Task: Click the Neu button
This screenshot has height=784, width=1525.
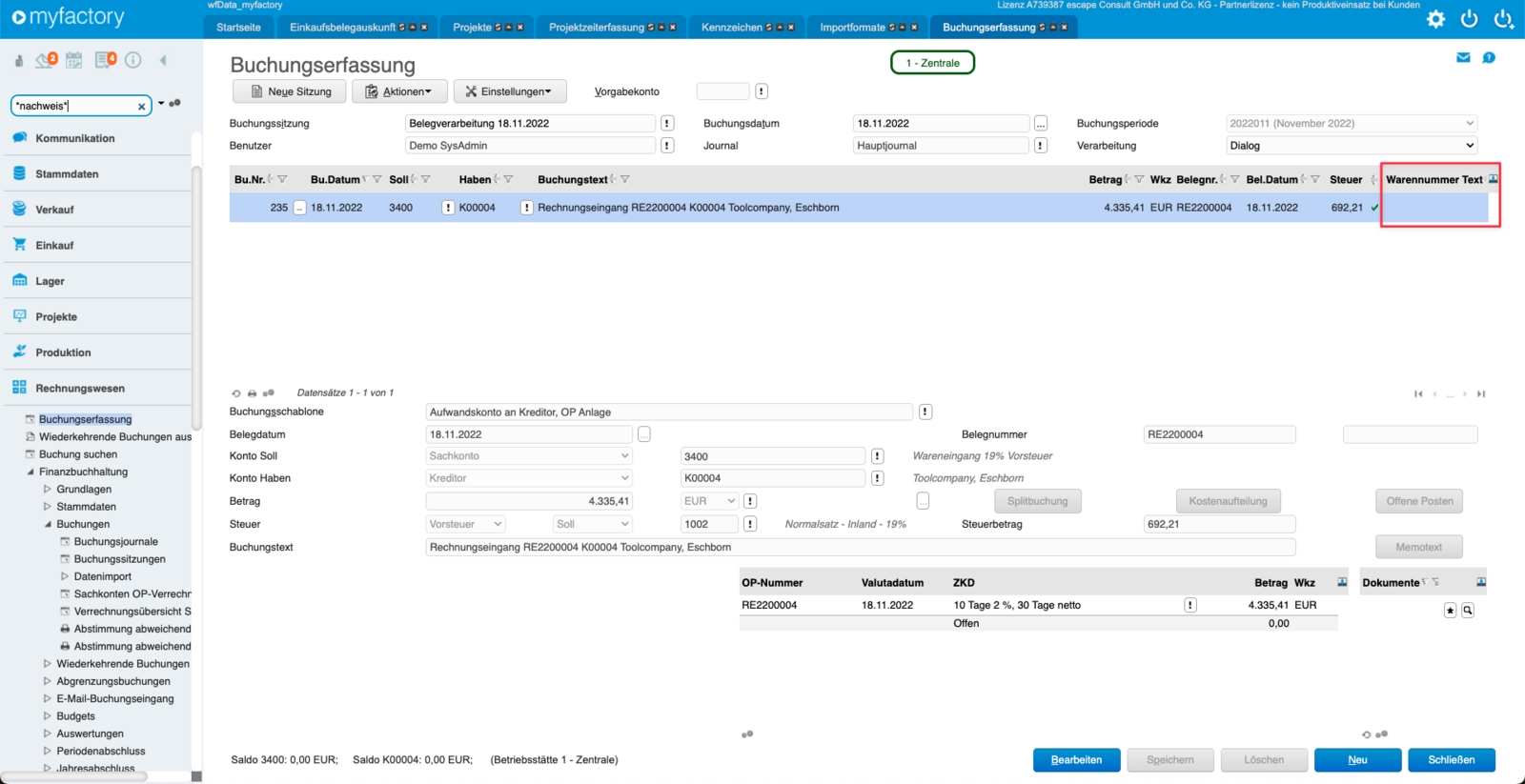Action: [1357, 760]
